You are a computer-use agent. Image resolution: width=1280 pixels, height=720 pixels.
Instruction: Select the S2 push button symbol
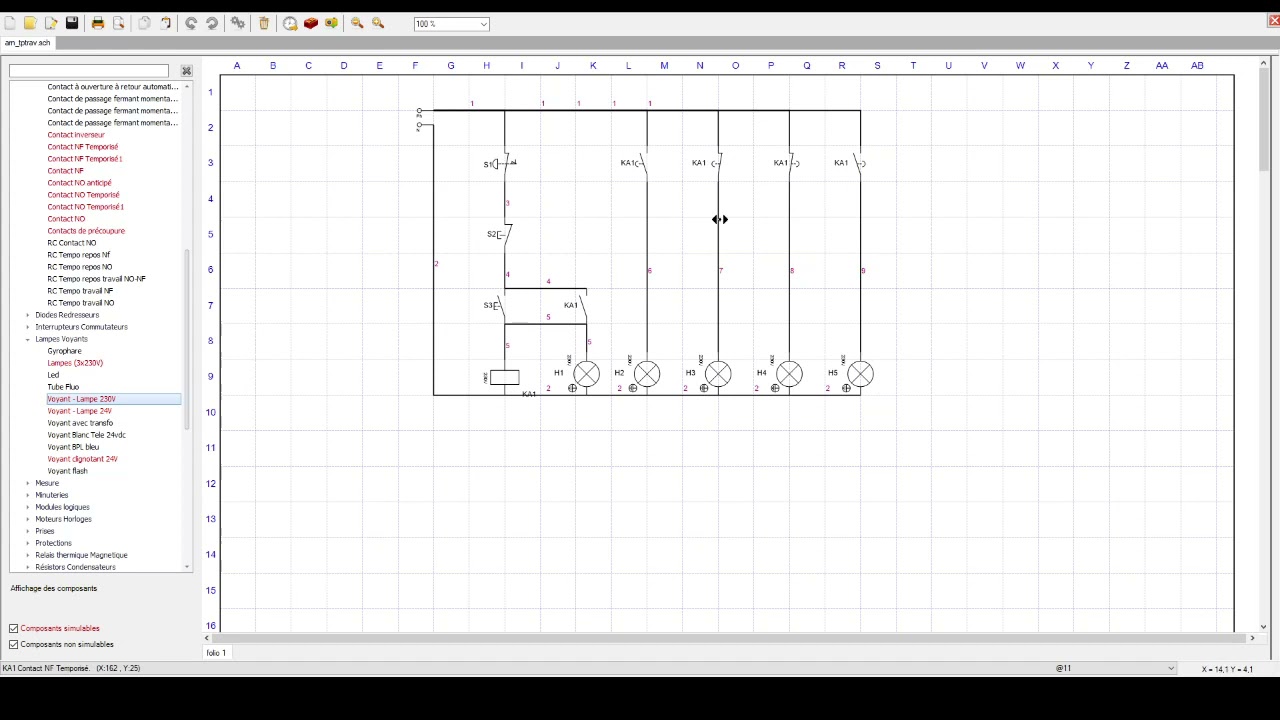503,234
